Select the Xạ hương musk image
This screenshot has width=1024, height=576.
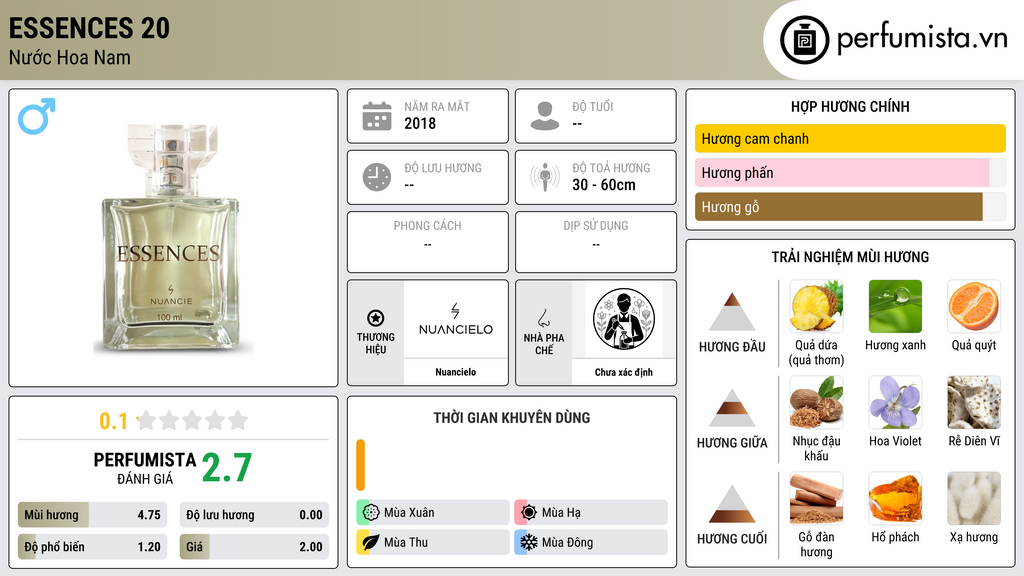click(x=974, y=498)
